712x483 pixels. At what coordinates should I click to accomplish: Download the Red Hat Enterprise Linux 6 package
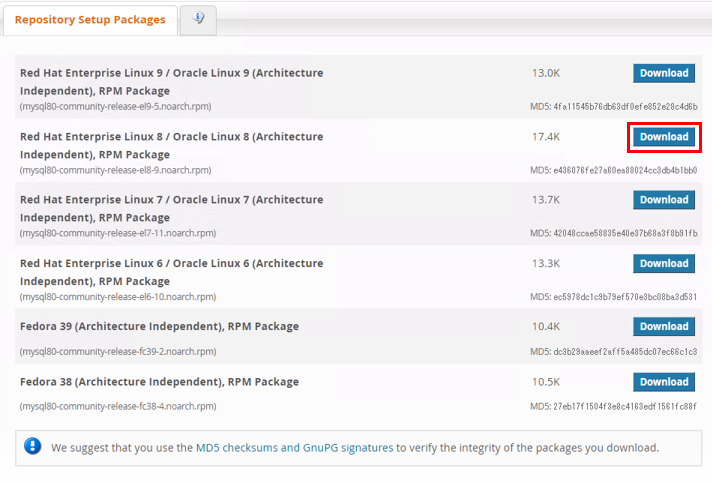(664, 264)
